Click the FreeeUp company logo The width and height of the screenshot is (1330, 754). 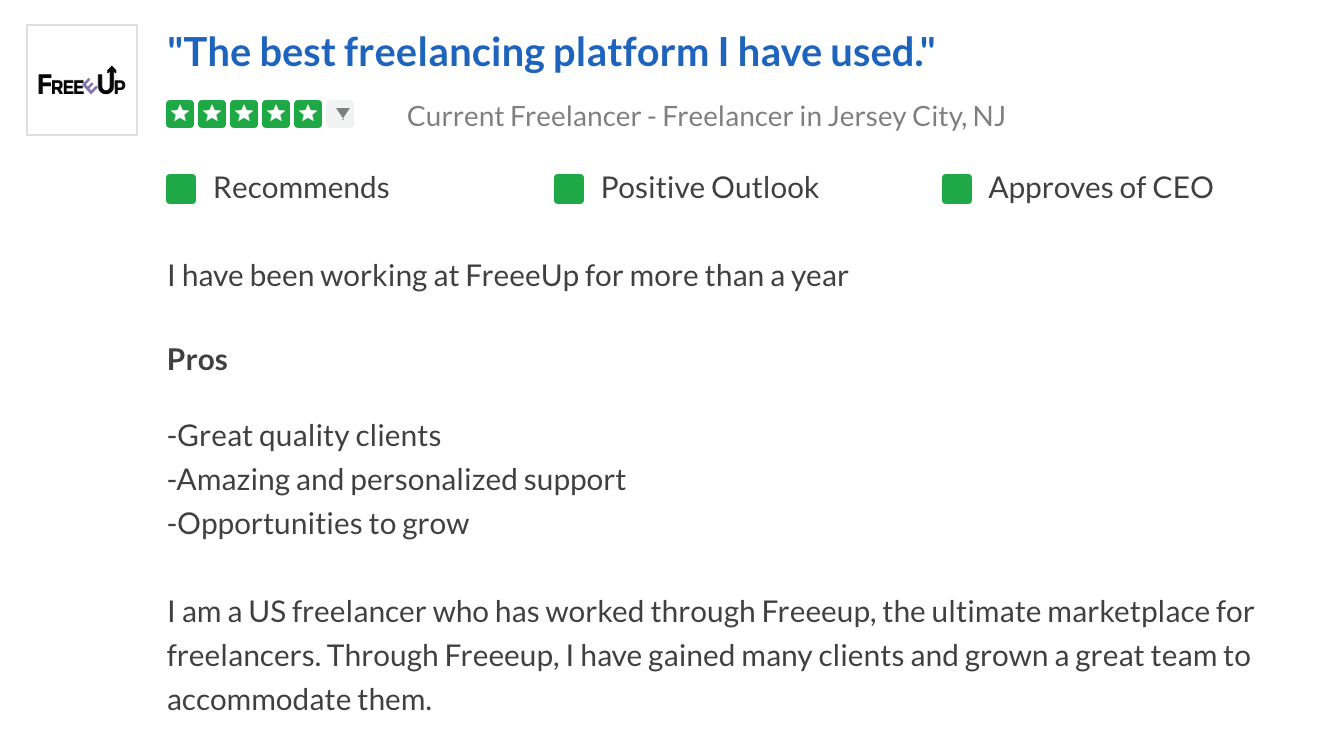coord(82,81)
